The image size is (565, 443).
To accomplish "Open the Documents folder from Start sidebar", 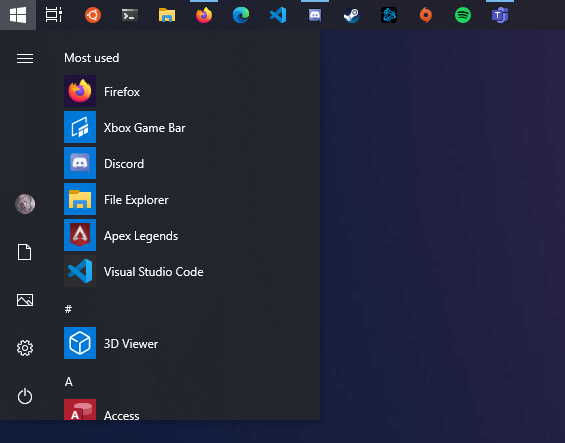I will [25, 252].
